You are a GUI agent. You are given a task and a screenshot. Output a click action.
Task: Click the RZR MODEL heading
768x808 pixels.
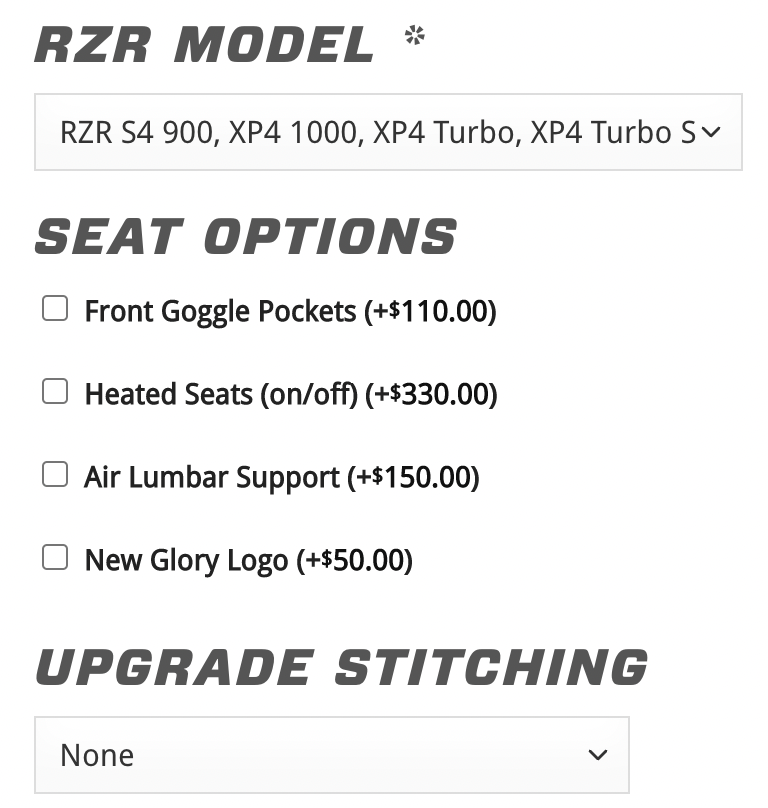(204, 45)
